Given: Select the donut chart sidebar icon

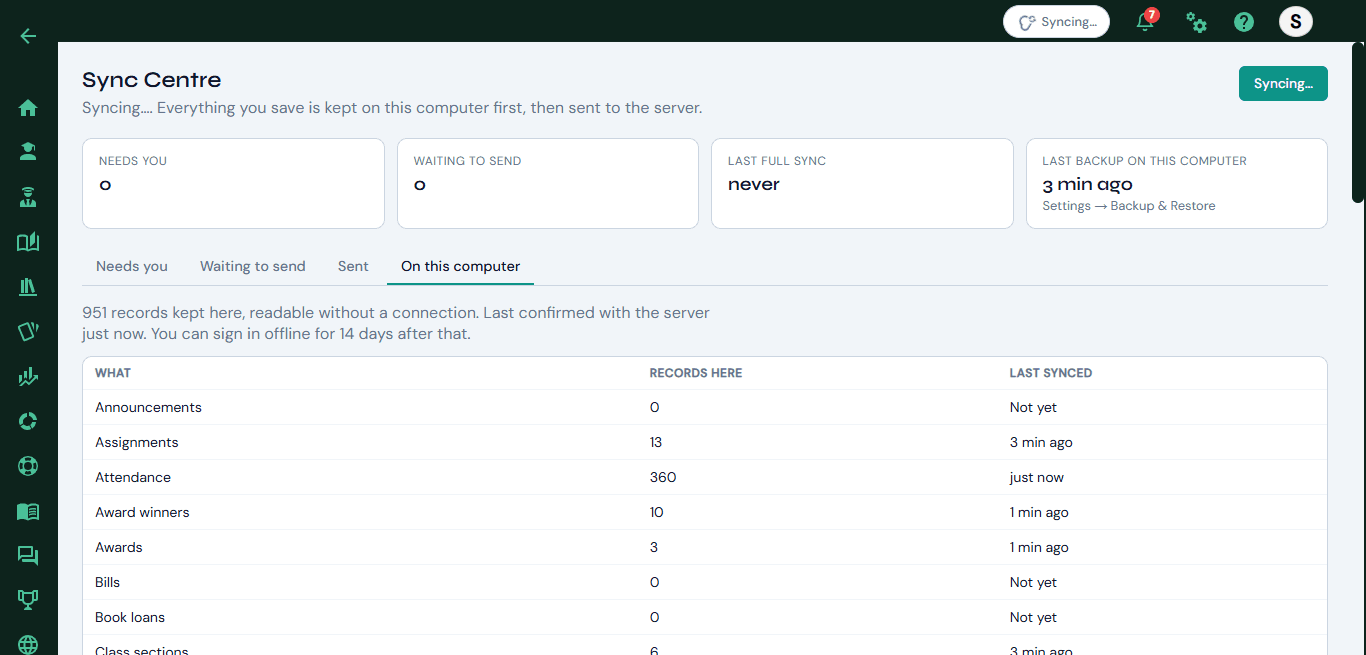Looking at the screenshot, I should [28, 421].
